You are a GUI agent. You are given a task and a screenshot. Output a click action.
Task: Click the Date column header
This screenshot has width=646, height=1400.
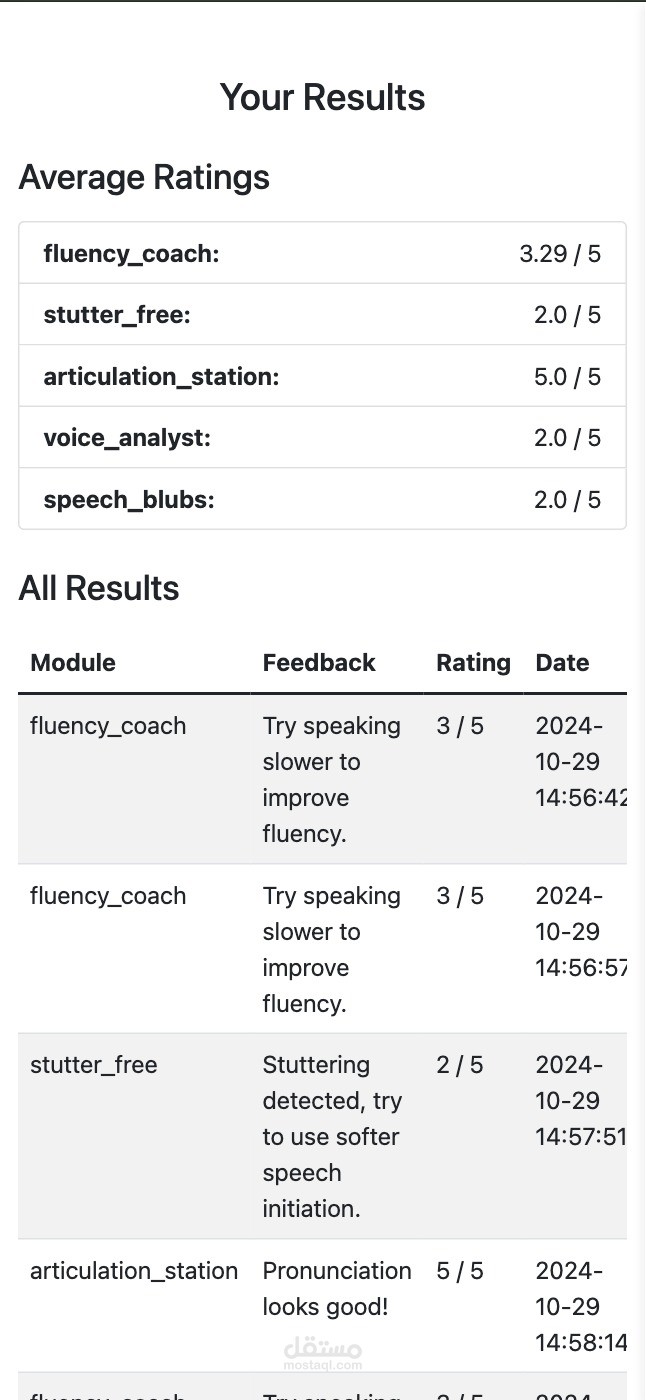(x=562, y=662)
